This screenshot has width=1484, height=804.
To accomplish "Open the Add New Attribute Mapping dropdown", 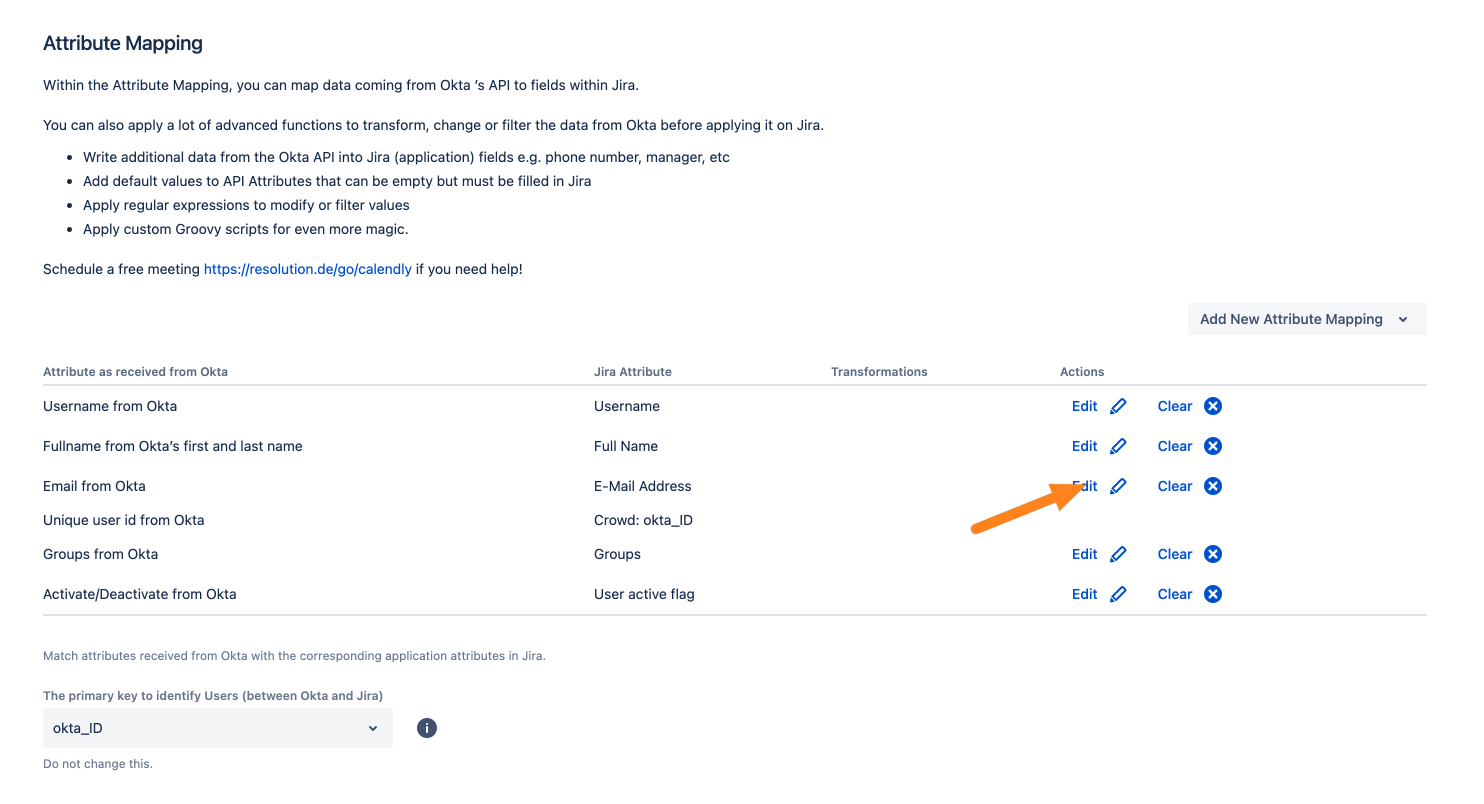I will (1306, 319).
